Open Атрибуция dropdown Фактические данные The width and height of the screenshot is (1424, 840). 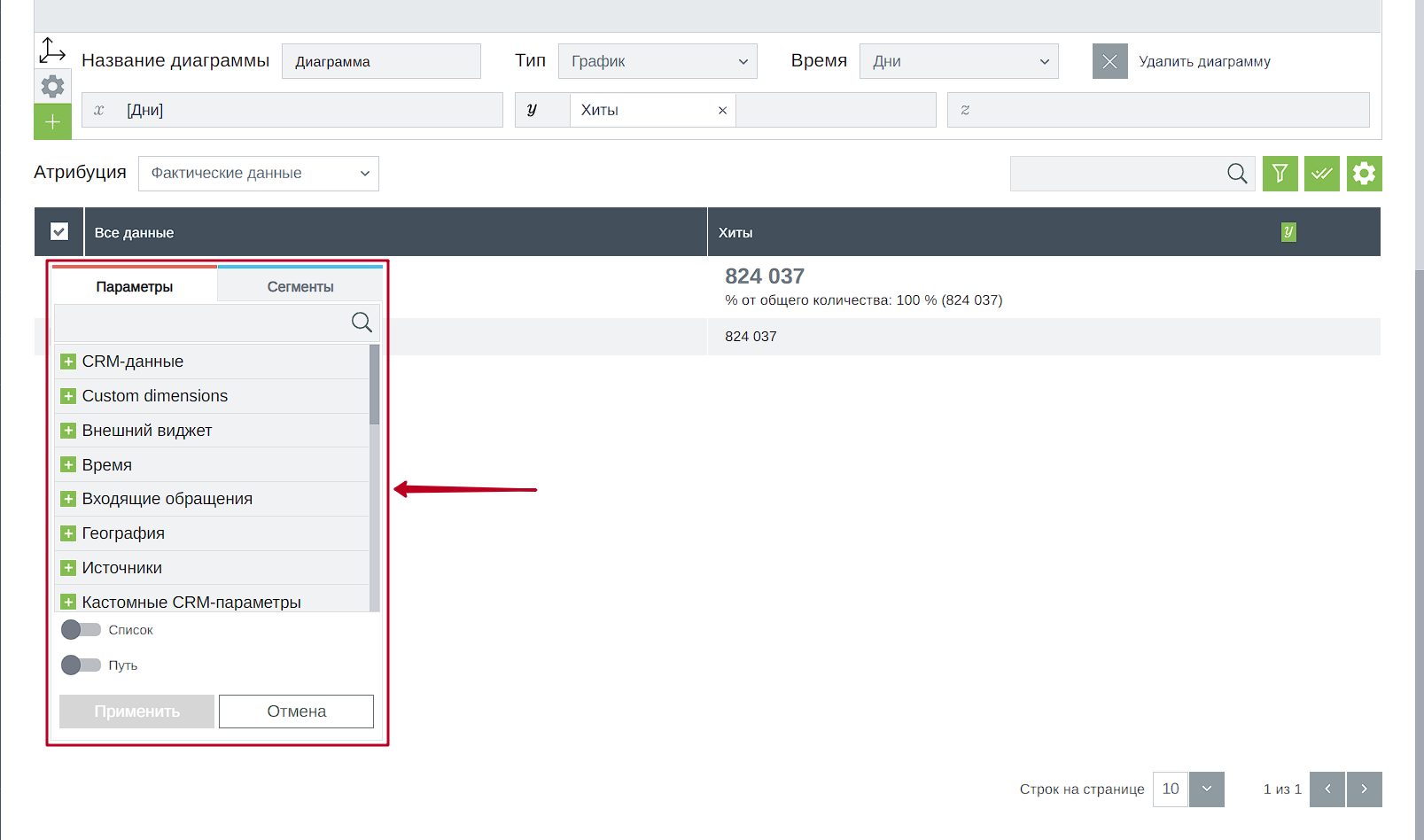click(x=259, y=174)
